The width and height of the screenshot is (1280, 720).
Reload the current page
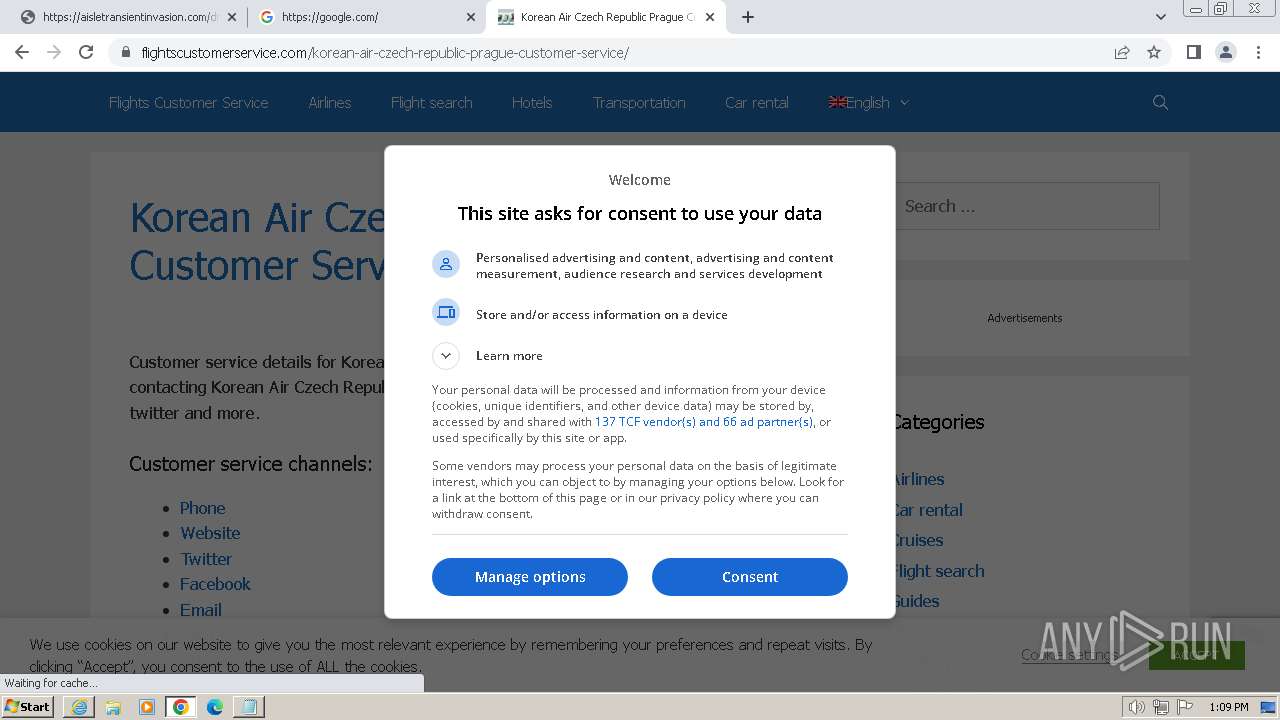86,52
